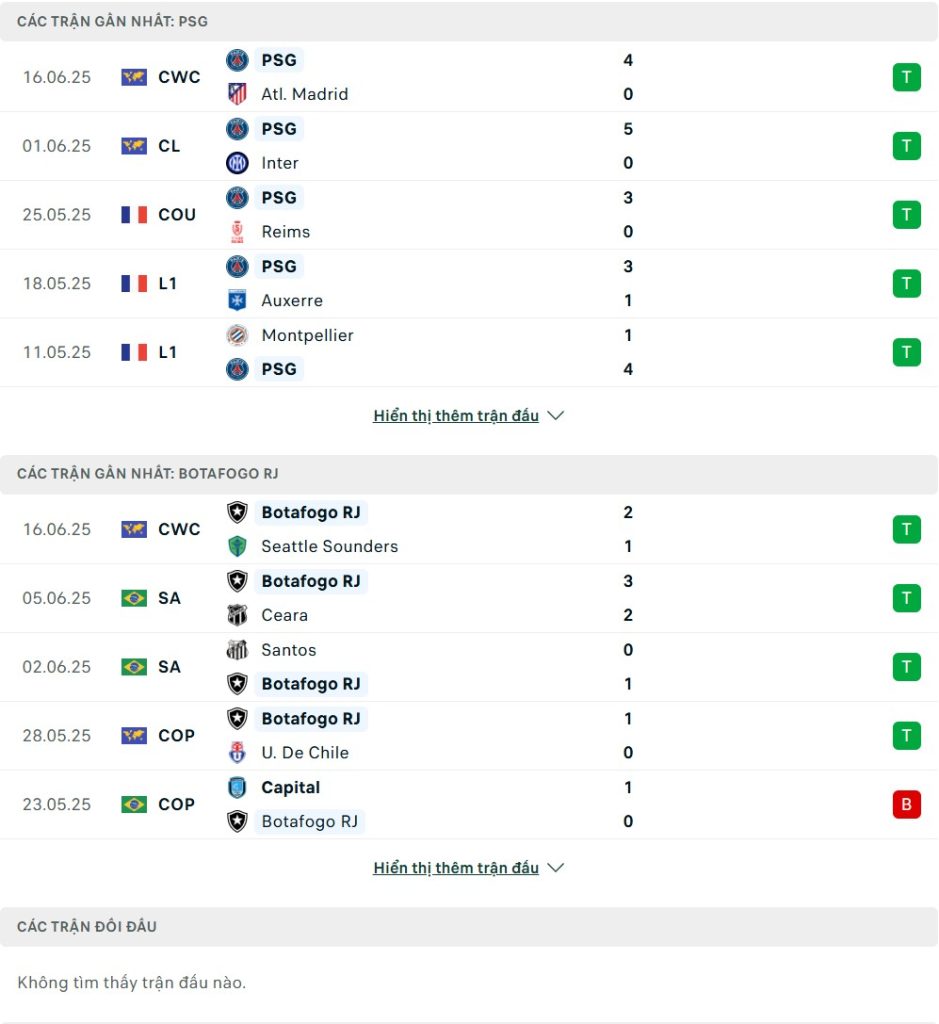Click the red B loss badge
This screenshot has width=939, height=1024.
(906, 804)
